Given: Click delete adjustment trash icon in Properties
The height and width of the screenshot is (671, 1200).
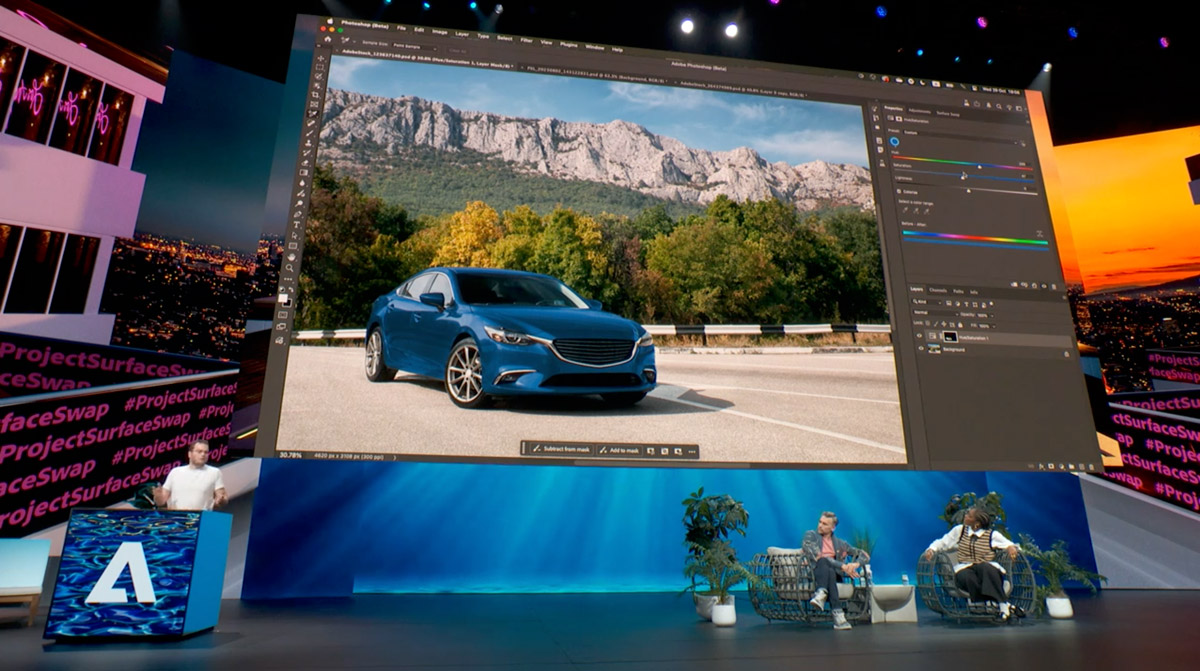Looking at the screenshot, I should click(x=1054, y=286).
